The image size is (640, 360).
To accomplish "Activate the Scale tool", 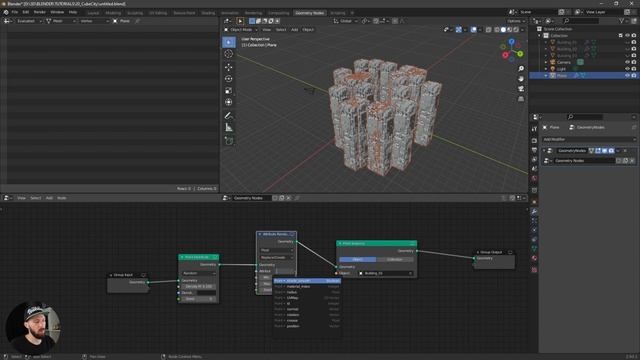I will click(229, 91).
